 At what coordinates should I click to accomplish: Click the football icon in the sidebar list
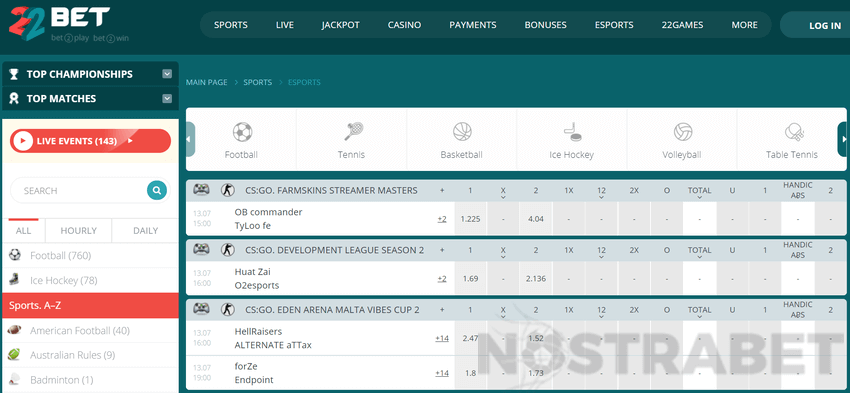15,255
